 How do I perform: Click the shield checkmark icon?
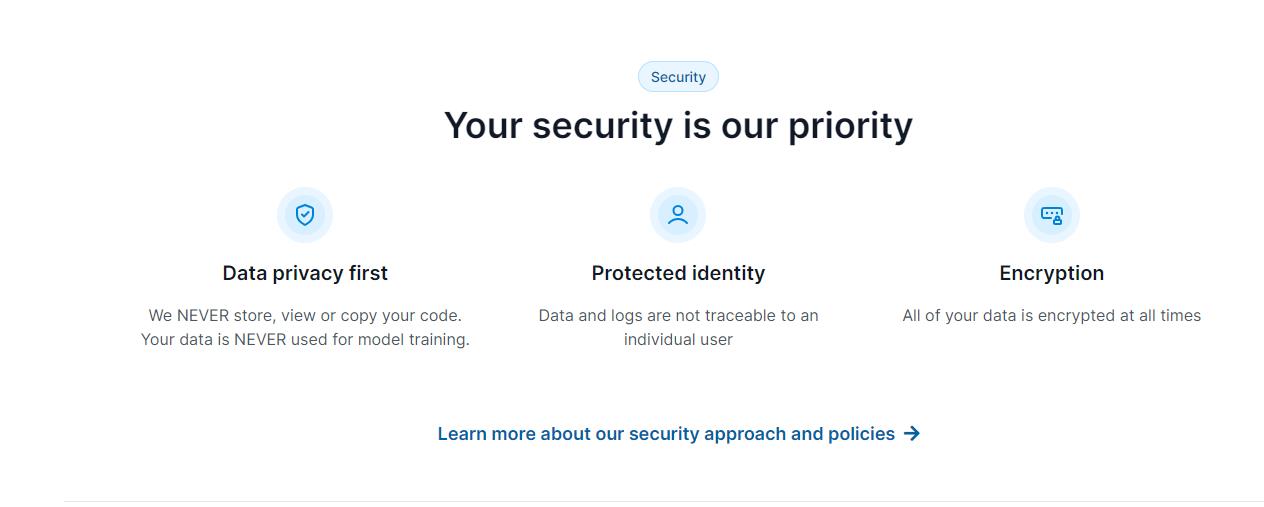click(x=305, y=215)
